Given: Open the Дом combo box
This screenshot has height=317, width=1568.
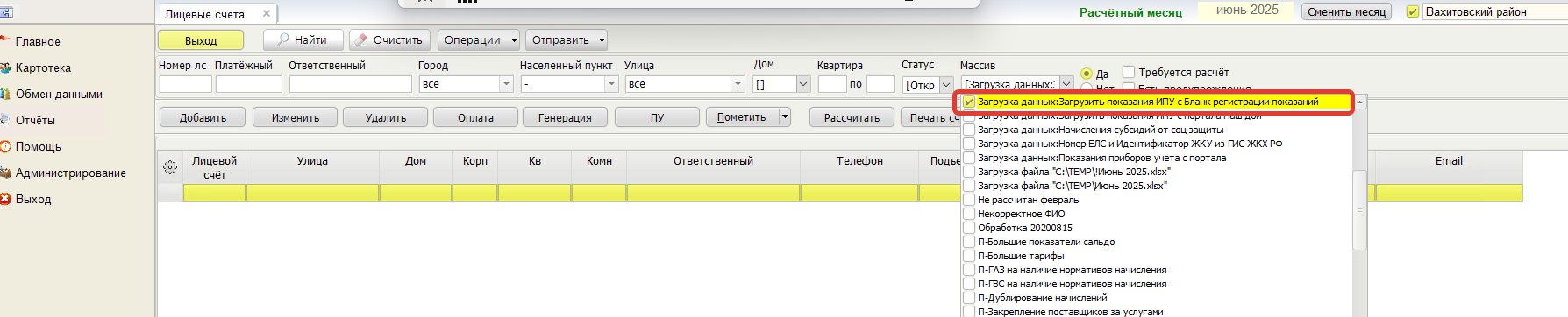Looking at the screenshot, I should coord(803,84).
